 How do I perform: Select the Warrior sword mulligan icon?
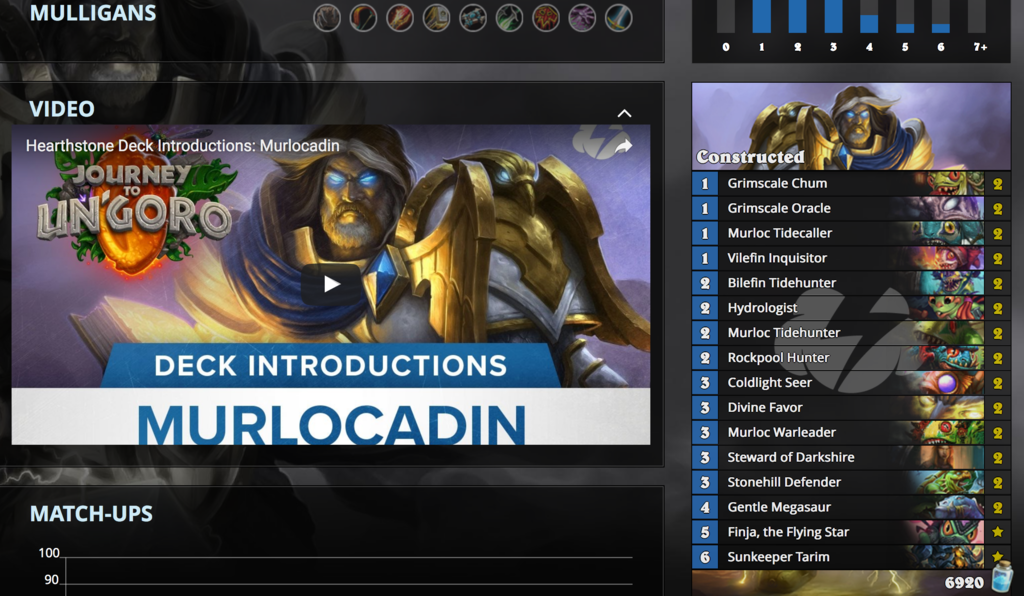point(618,18)
